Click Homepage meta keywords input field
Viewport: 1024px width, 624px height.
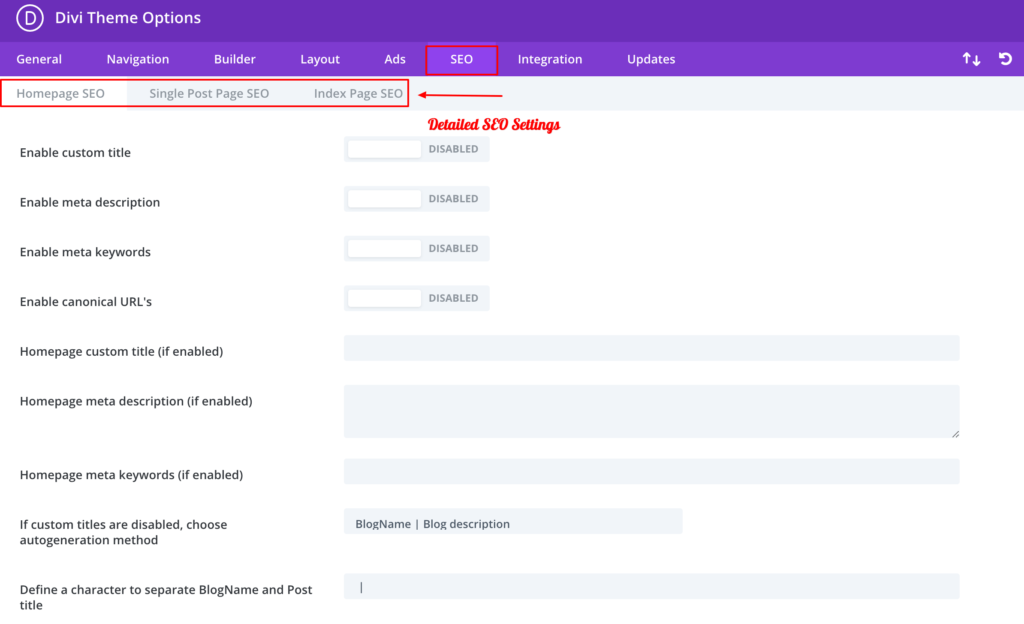(x=651, y=471)
